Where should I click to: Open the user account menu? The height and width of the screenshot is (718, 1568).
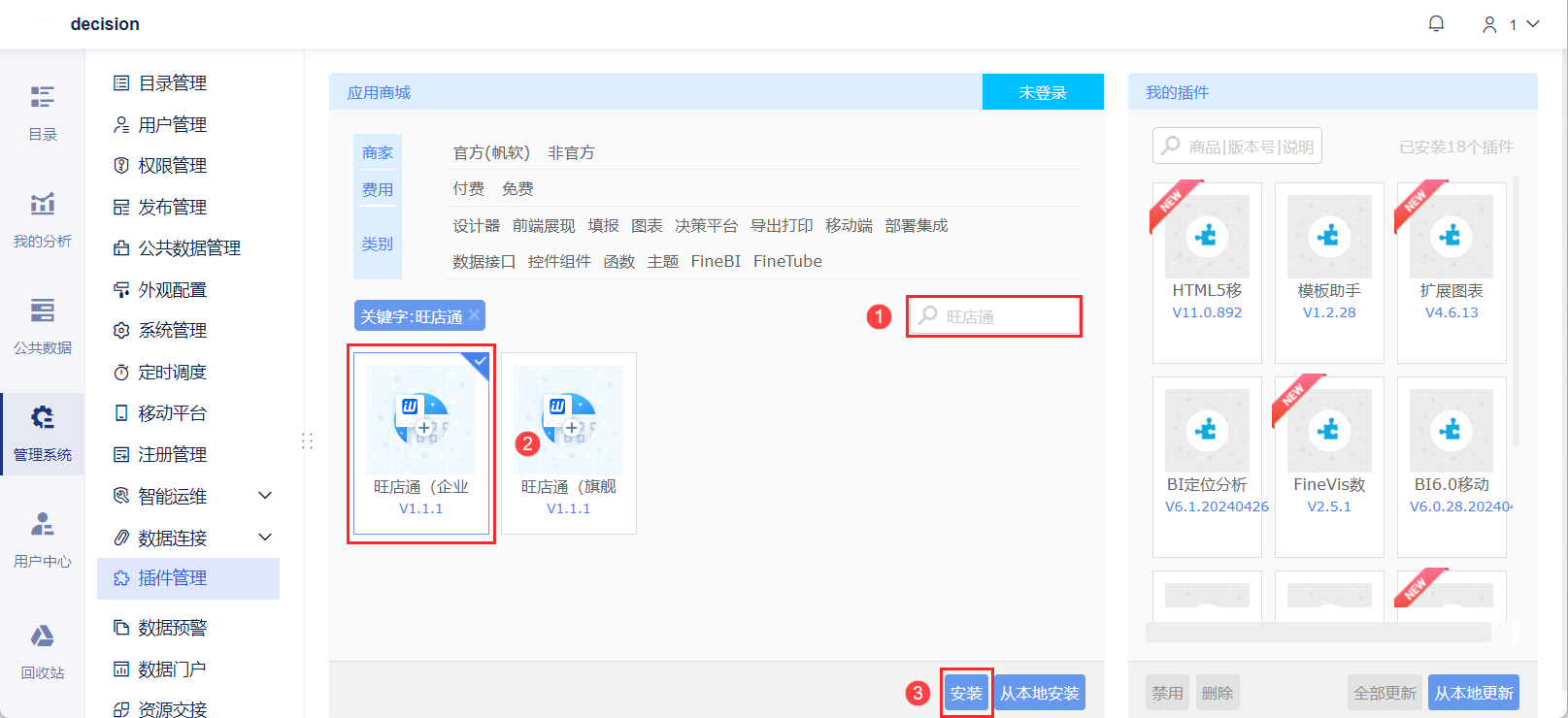point(1511,24)
